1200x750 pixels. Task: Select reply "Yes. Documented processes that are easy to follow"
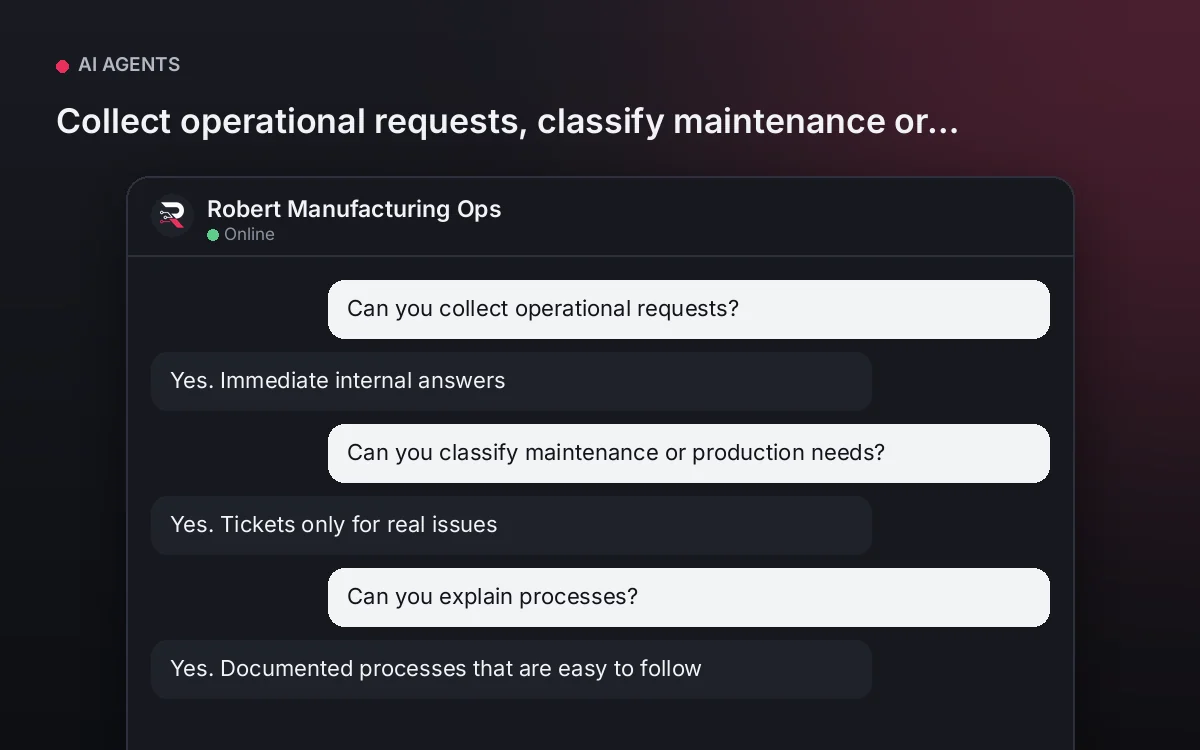click(511, 669)
